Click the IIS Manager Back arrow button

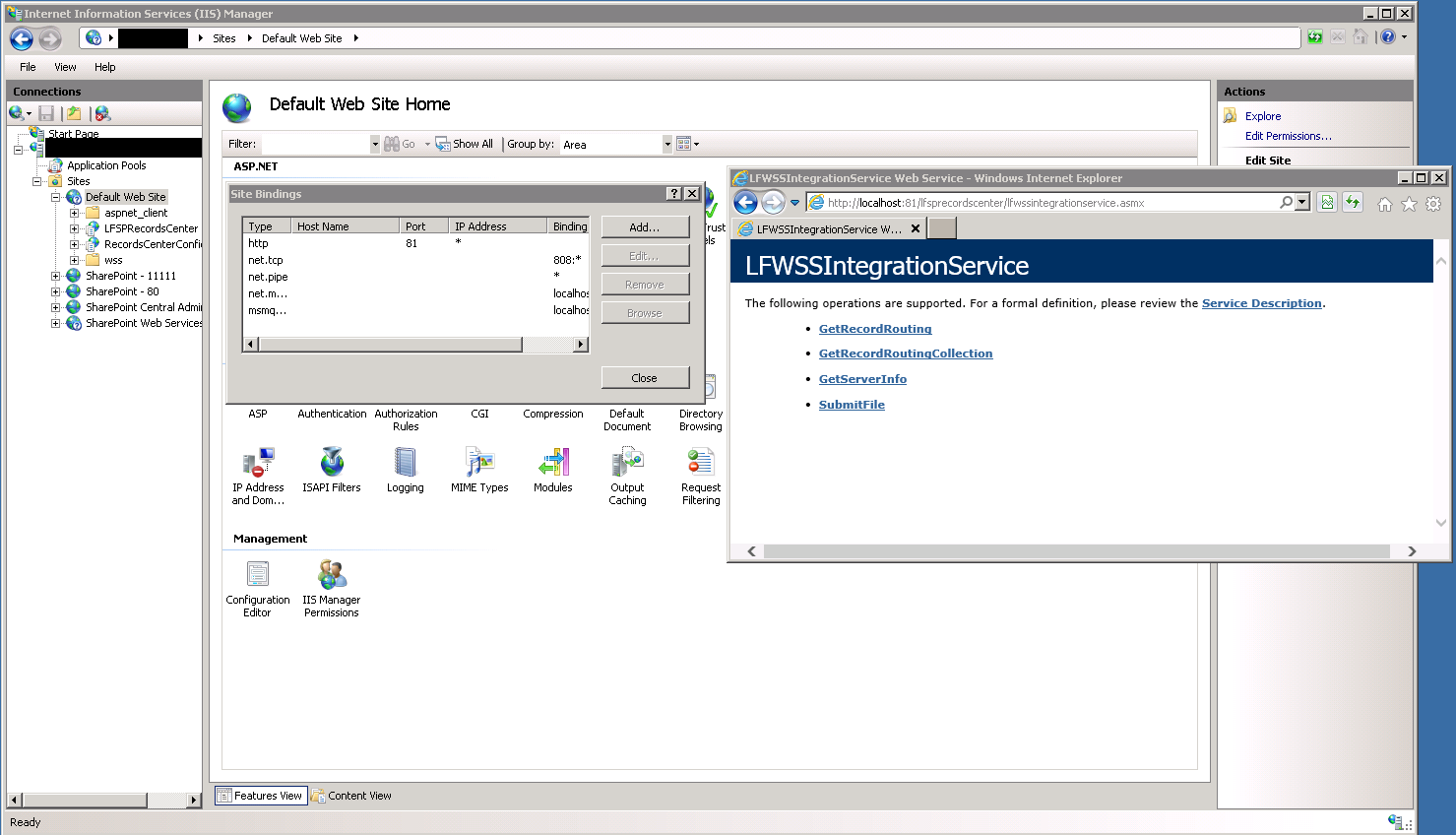[x=22, y=38]
